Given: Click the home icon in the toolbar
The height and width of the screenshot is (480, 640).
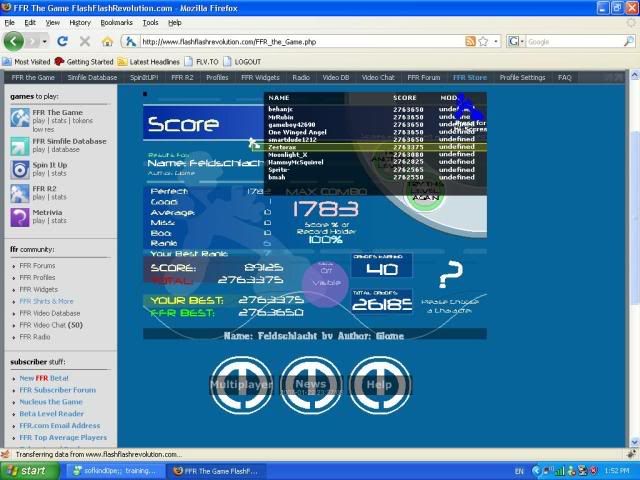Looking at the screenshot, I should click(x=107, y=41).
